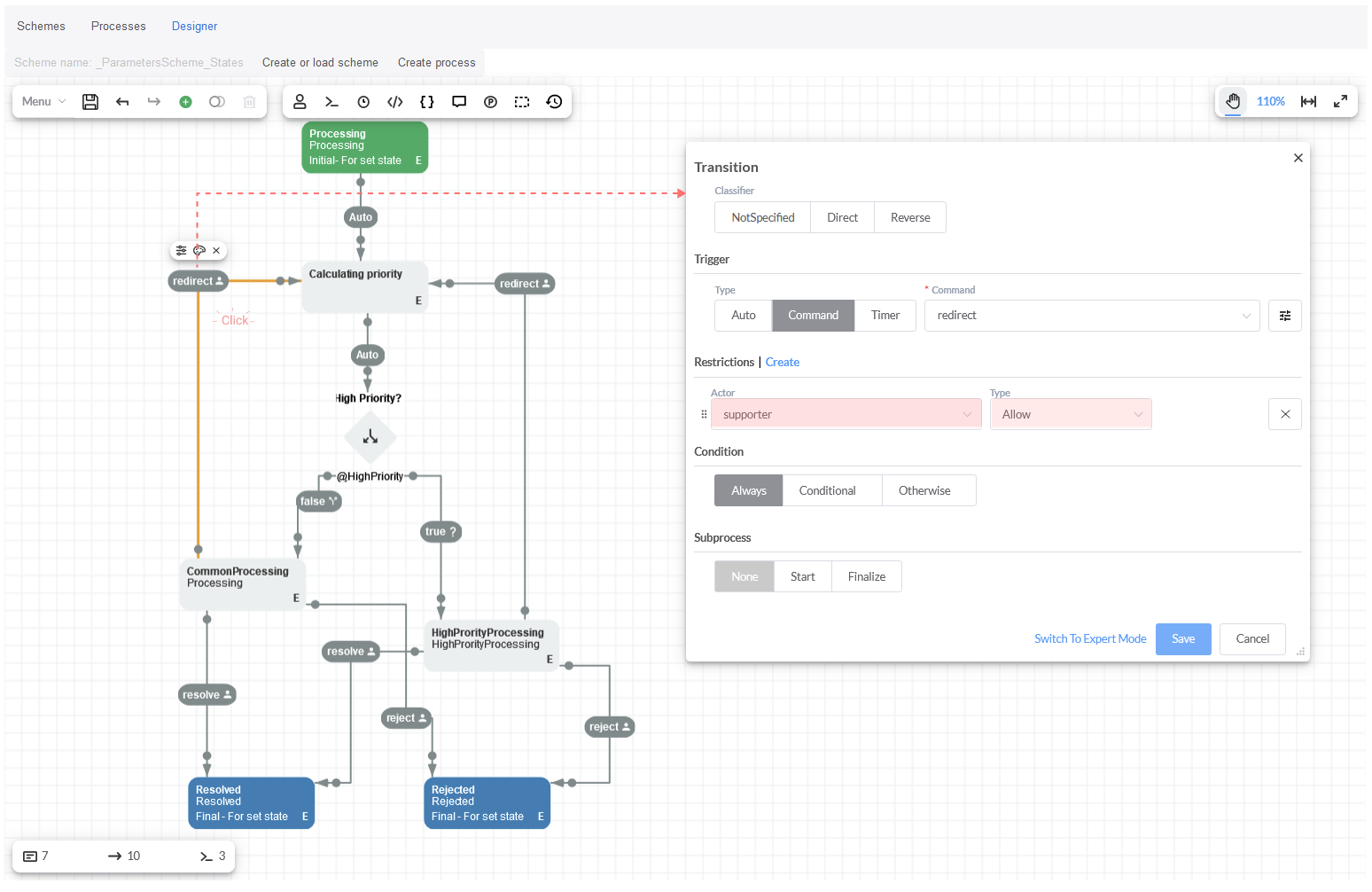Open Timers with the clock icon
The height and width of the screenshot is (892, 1372).
click(x=363, y=102)
